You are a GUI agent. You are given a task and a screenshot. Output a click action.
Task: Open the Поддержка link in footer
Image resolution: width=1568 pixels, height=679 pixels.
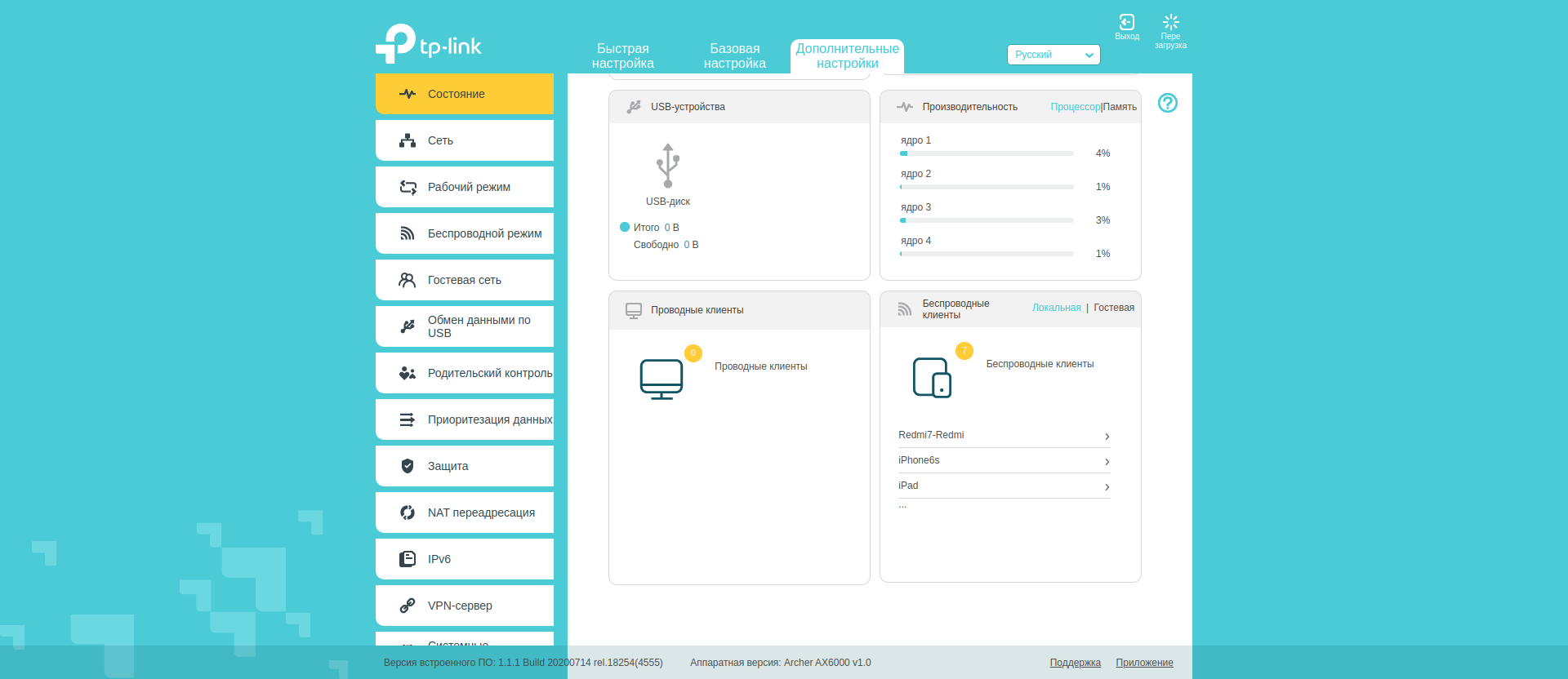click(1075, 663)
